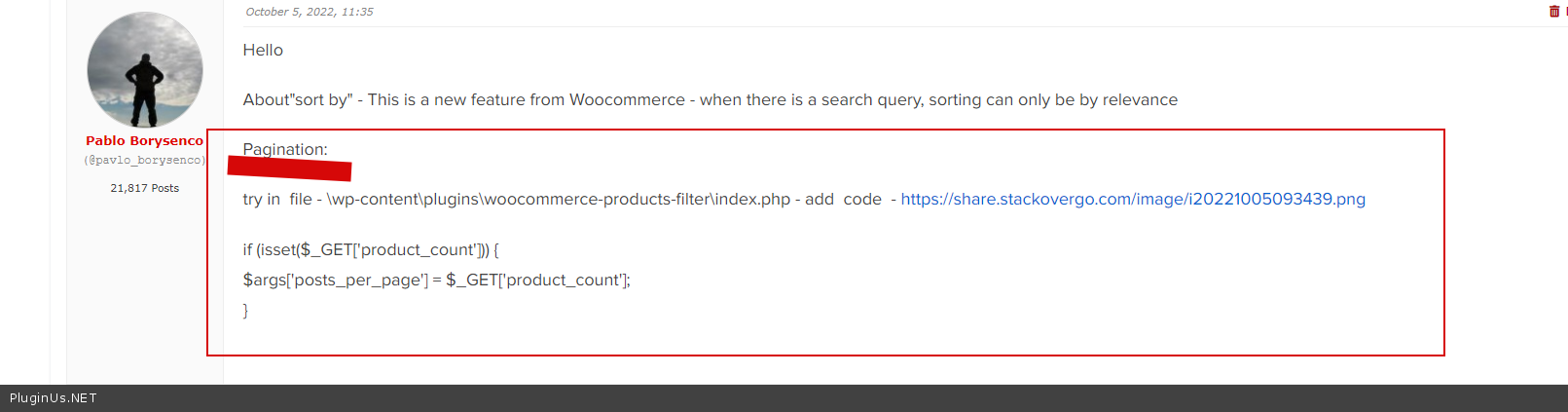Open the share.stackovergo.com image link
The height and width of the screenshot is (412, 1568).
[1132, 199]
